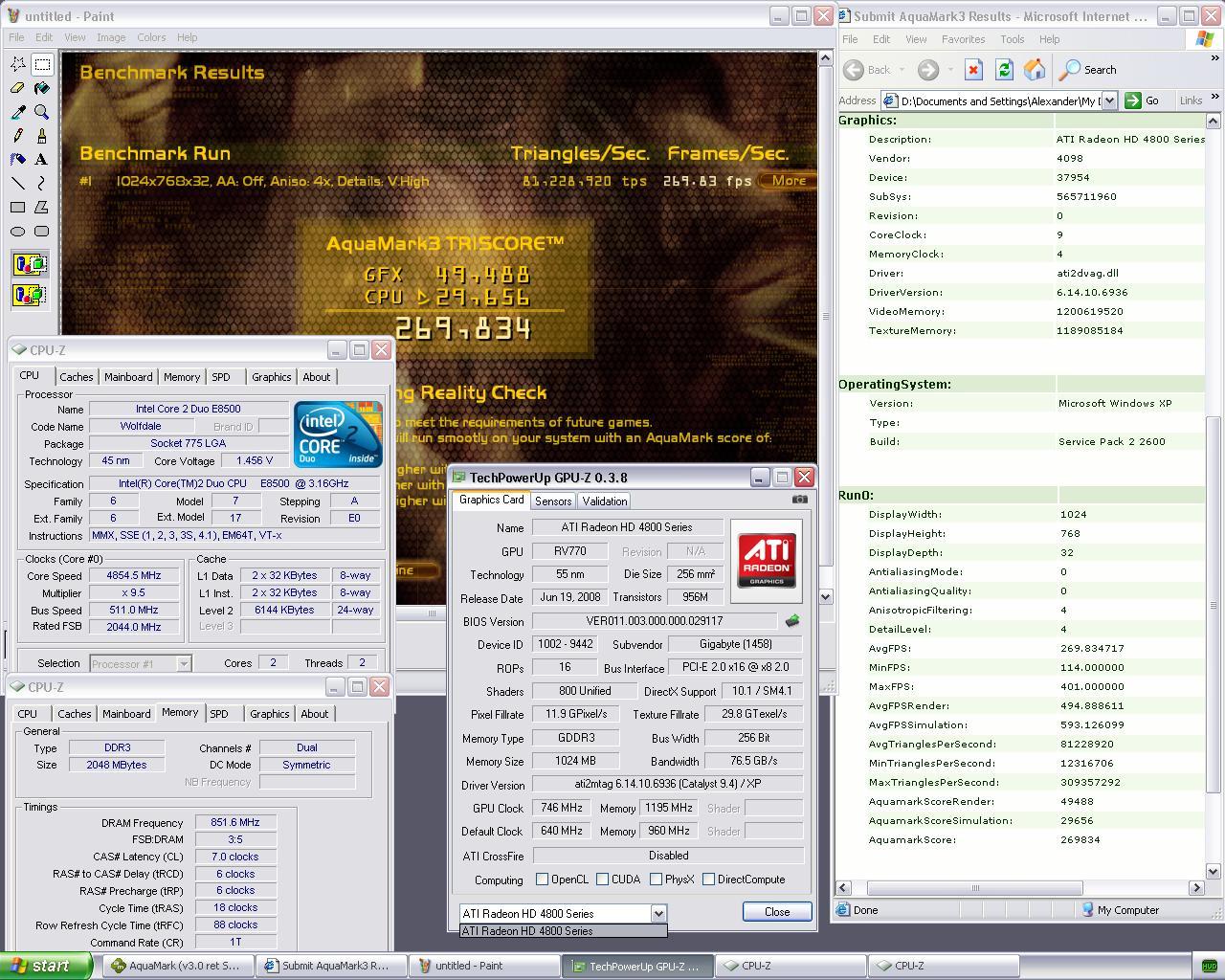Click the Paint canvas vertical scrollbar down arrow

tap(825, 596)
